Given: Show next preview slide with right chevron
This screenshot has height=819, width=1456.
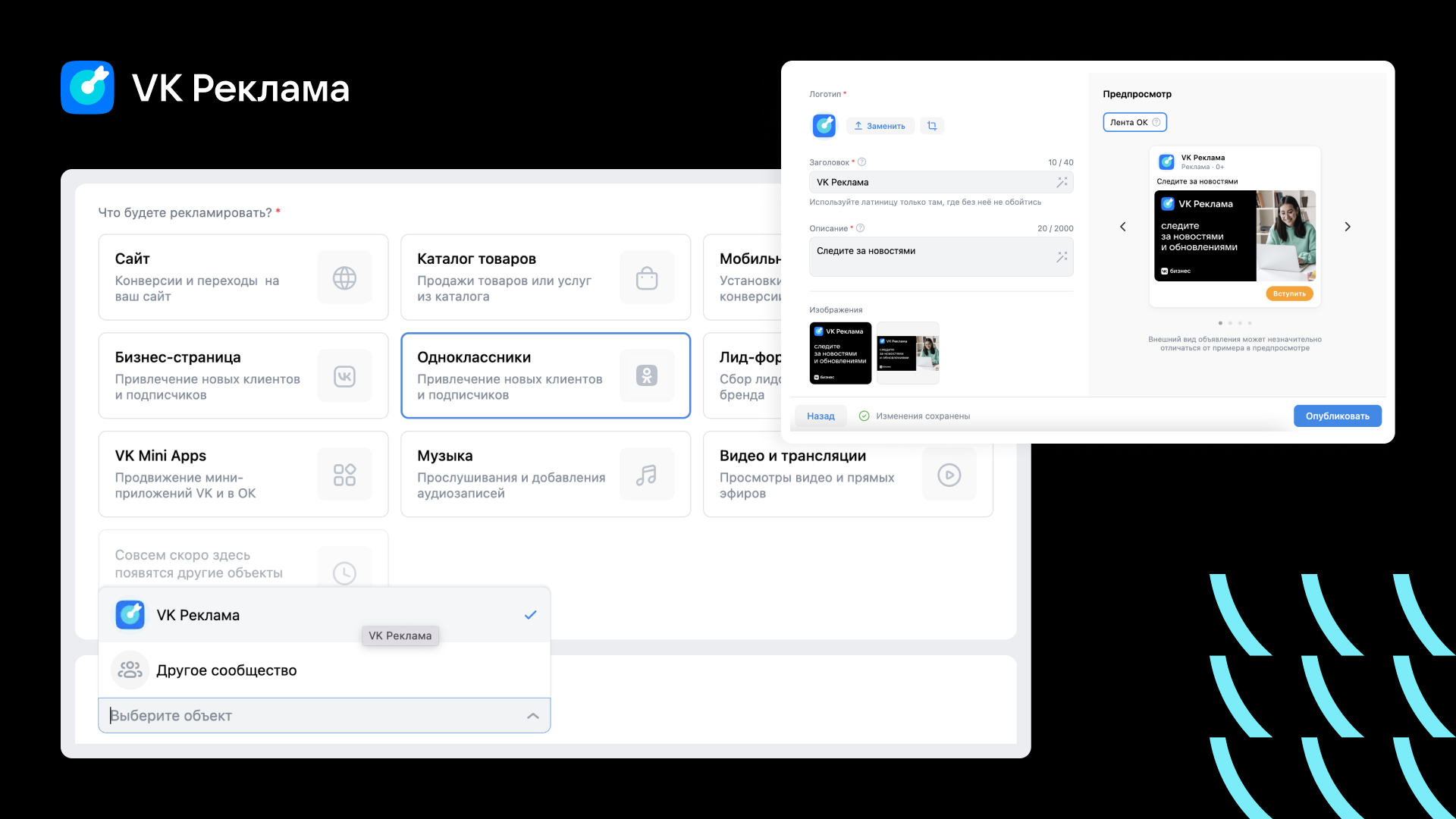Looking at the screenshot, I should point(1348,227).
